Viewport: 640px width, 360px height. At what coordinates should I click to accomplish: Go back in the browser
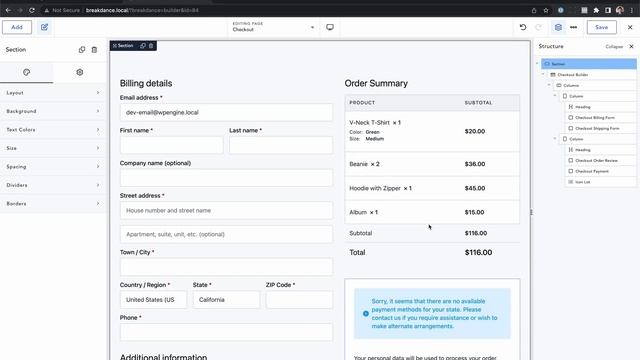(x=8, y=10)
